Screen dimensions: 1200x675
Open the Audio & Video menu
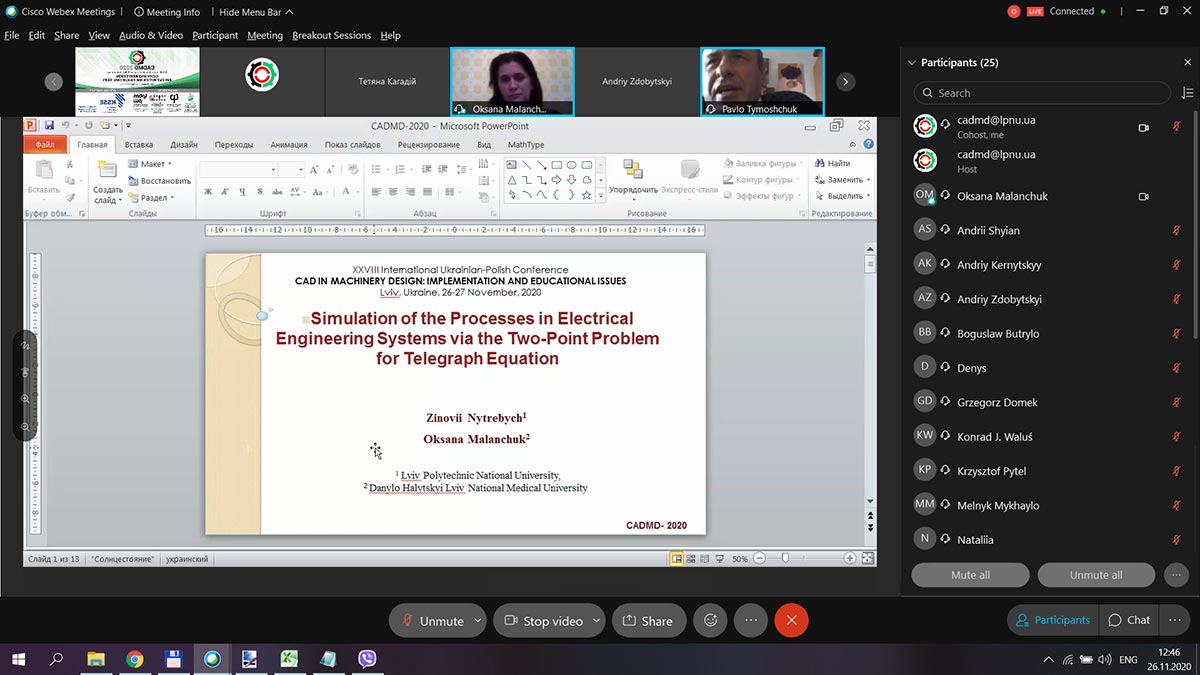(151, 35)
